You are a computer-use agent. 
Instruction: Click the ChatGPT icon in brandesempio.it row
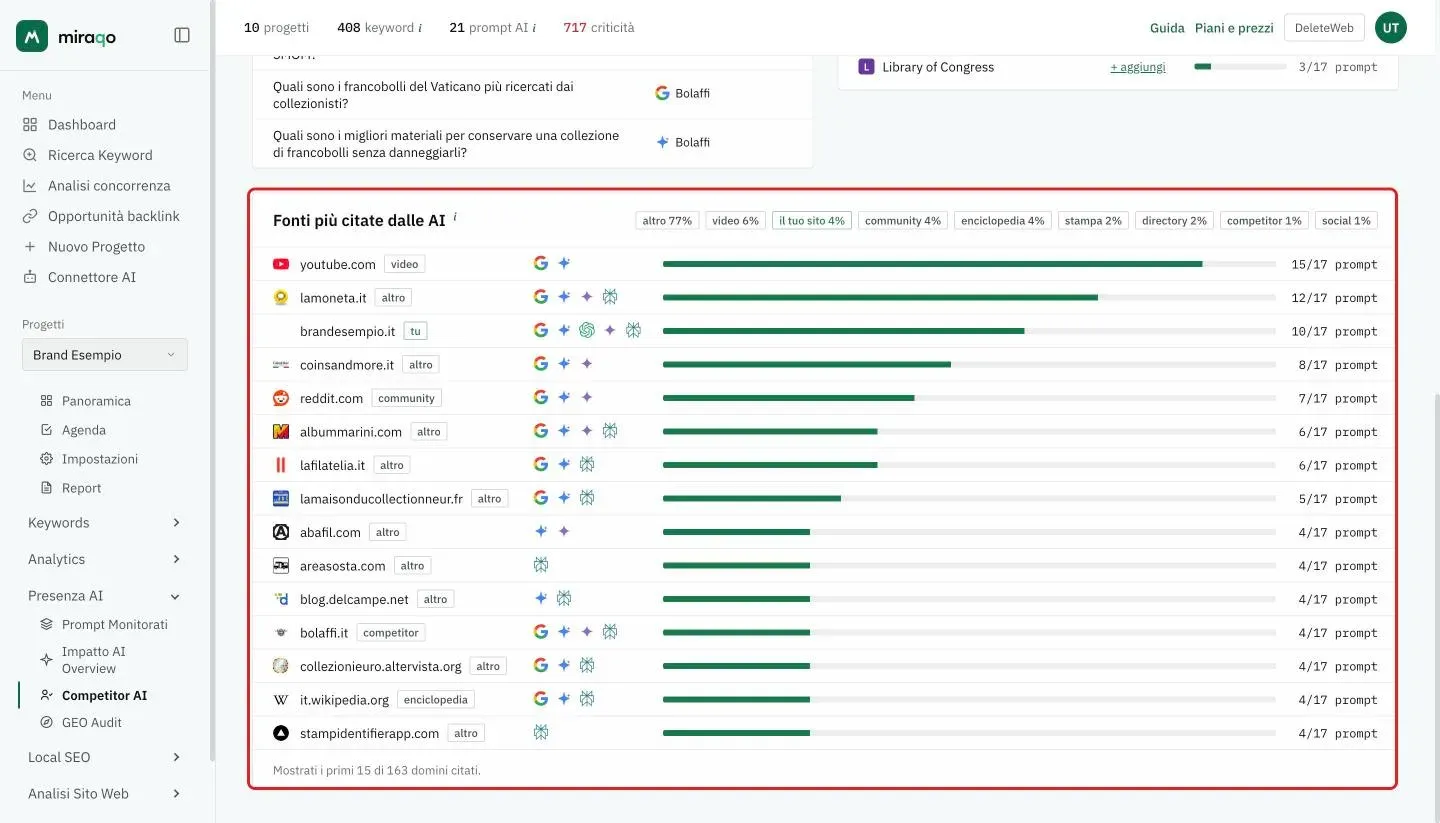tap(587, 331)
